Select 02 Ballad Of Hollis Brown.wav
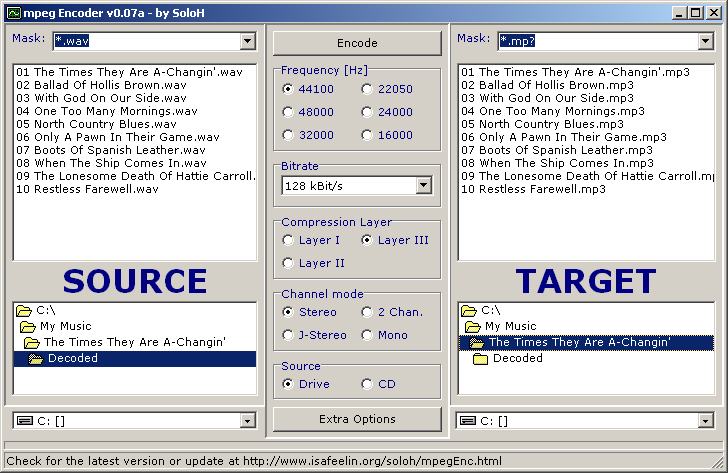728x473 pixels. point(101,85)
